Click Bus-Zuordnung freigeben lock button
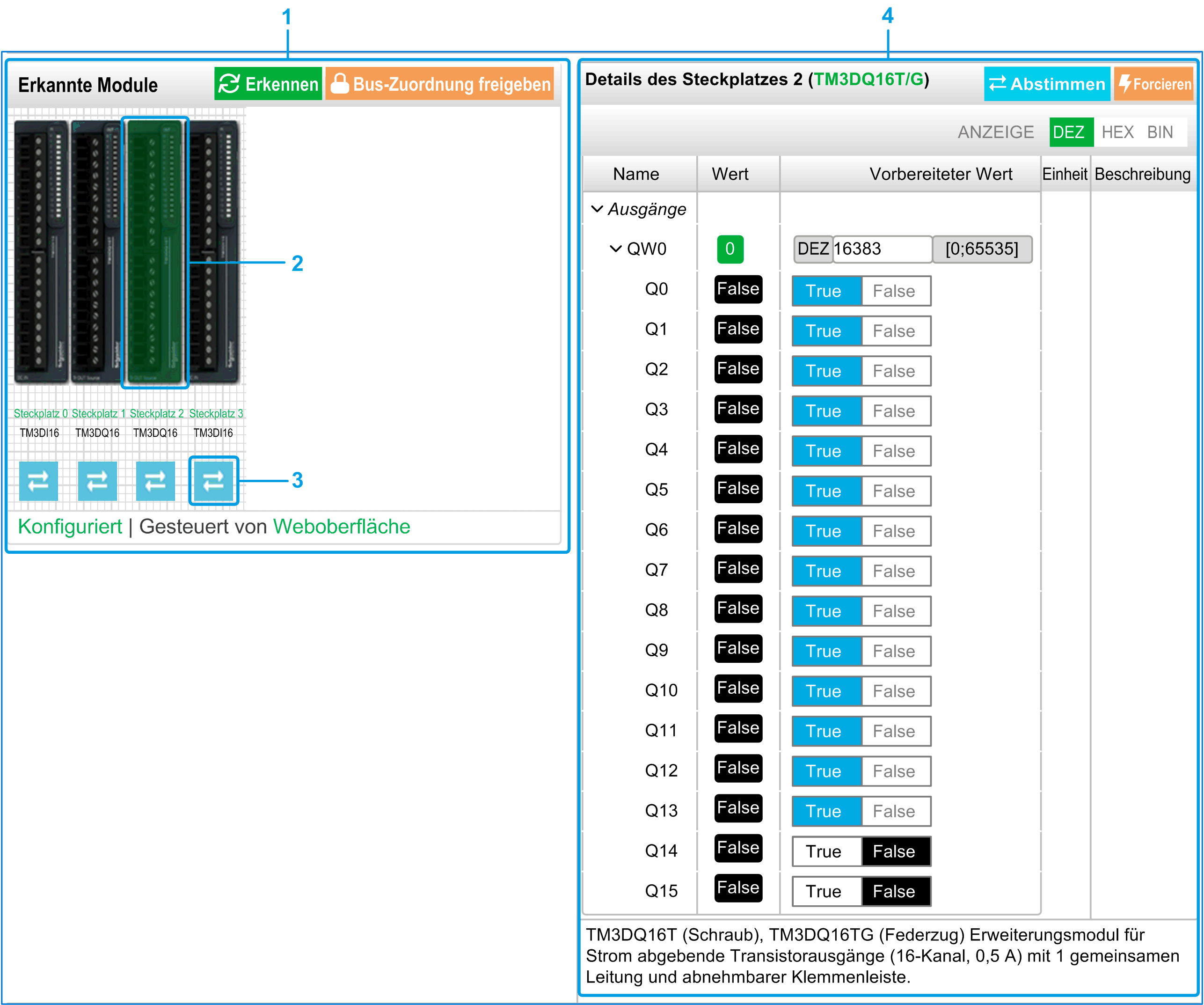The width and height of the screenshot is (1204, 1005). point(439,84)
